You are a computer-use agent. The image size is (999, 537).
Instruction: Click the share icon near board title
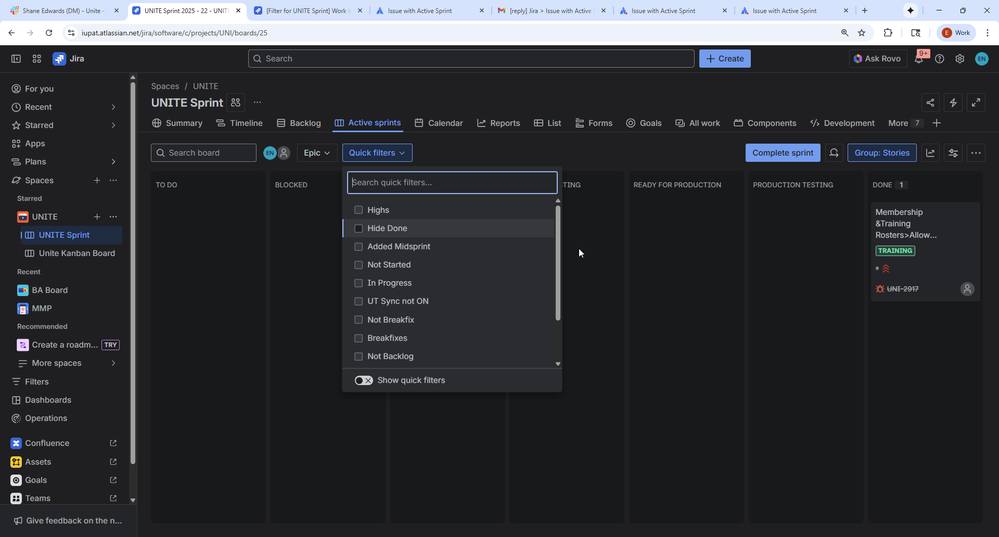pyautogui.click(x=930, y=103)
